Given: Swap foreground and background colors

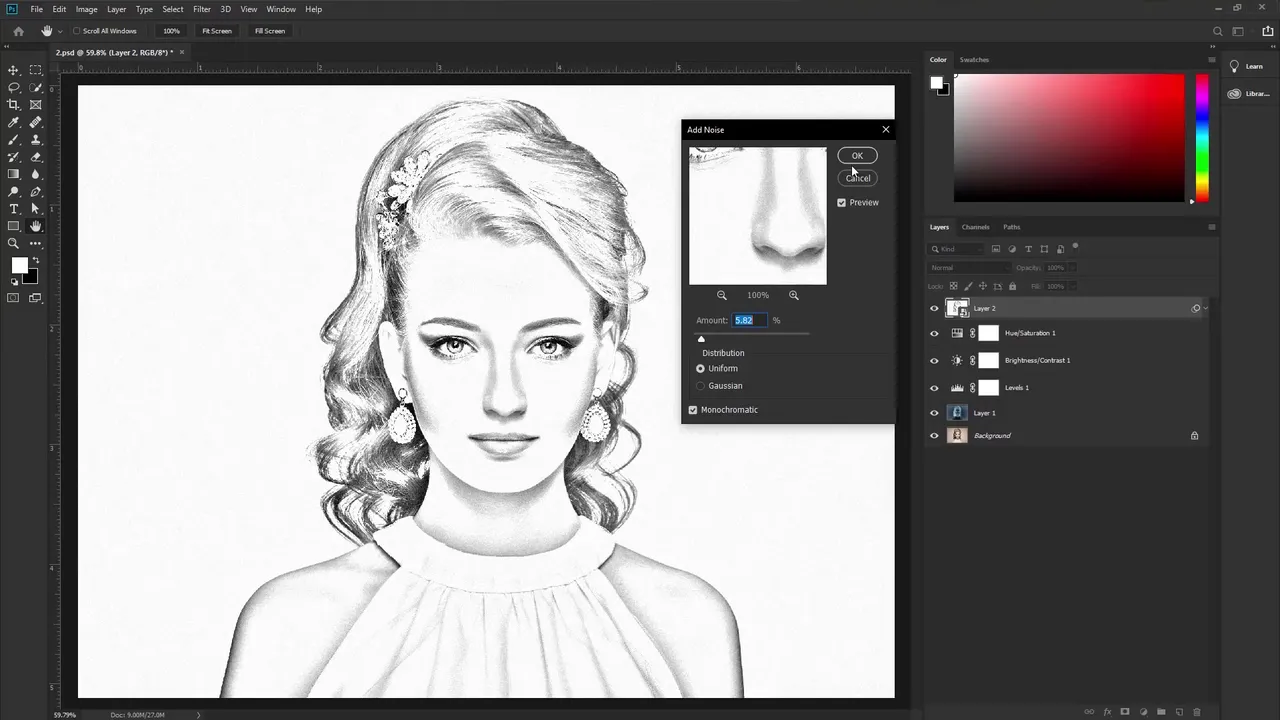Looking at the screenshot, I should tap(35, 260).
